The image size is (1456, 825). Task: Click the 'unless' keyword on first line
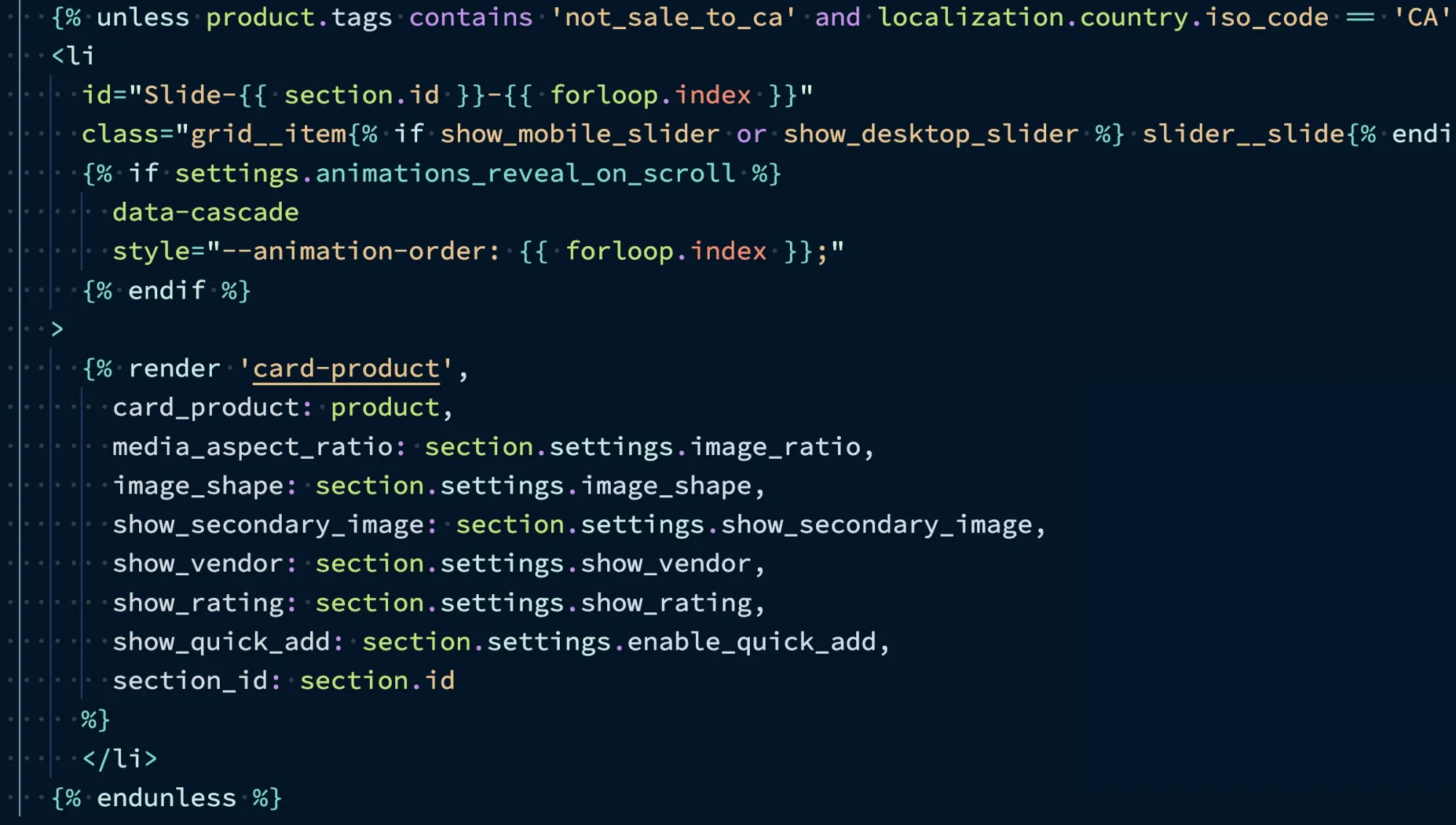[x=143, y=17]
